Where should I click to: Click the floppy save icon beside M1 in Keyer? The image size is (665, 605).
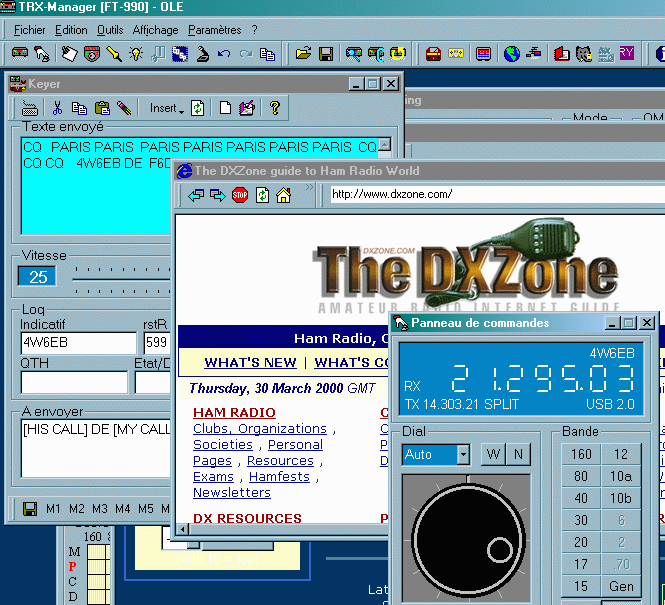[30, 508]
